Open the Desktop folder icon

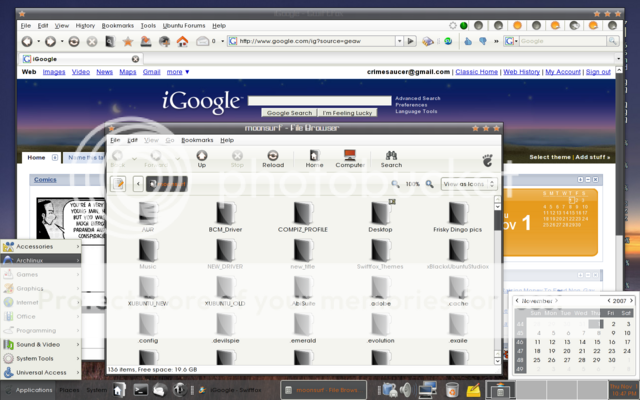pyautogui.click(x=380, y=213)
